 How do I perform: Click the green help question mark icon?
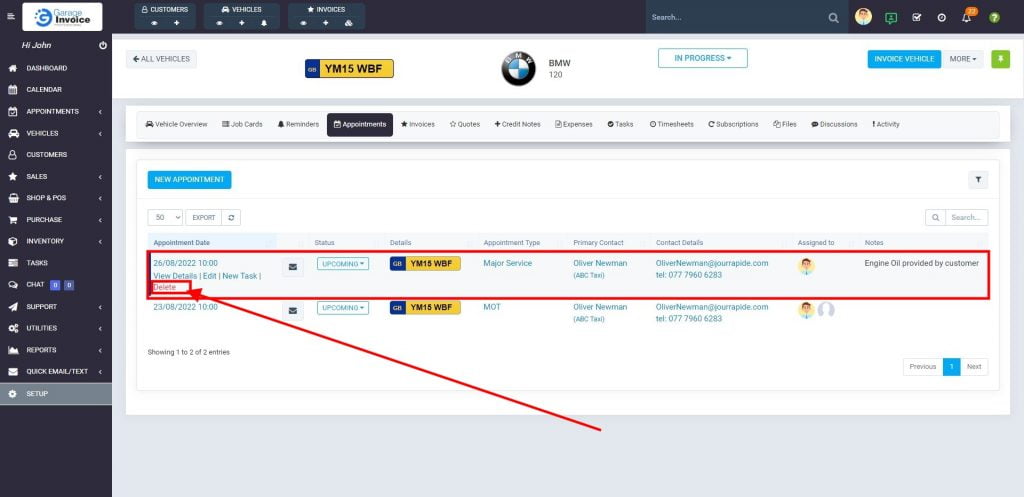coord(994,18)
